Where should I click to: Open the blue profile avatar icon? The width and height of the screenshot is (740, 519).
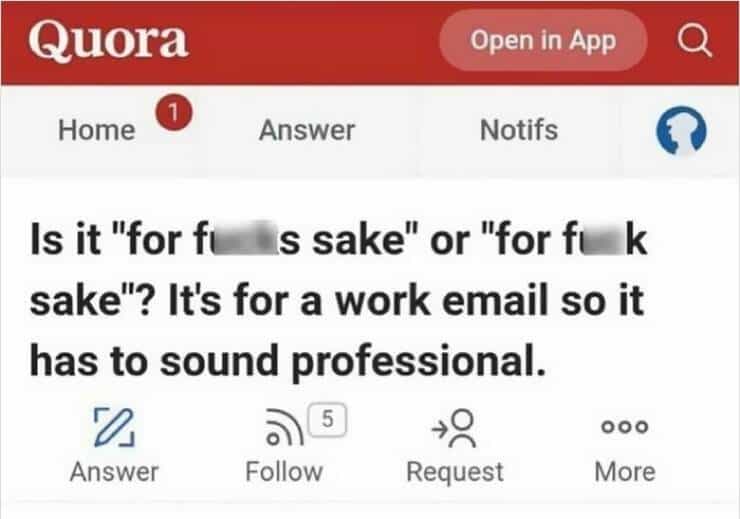(x=680, y=131)
